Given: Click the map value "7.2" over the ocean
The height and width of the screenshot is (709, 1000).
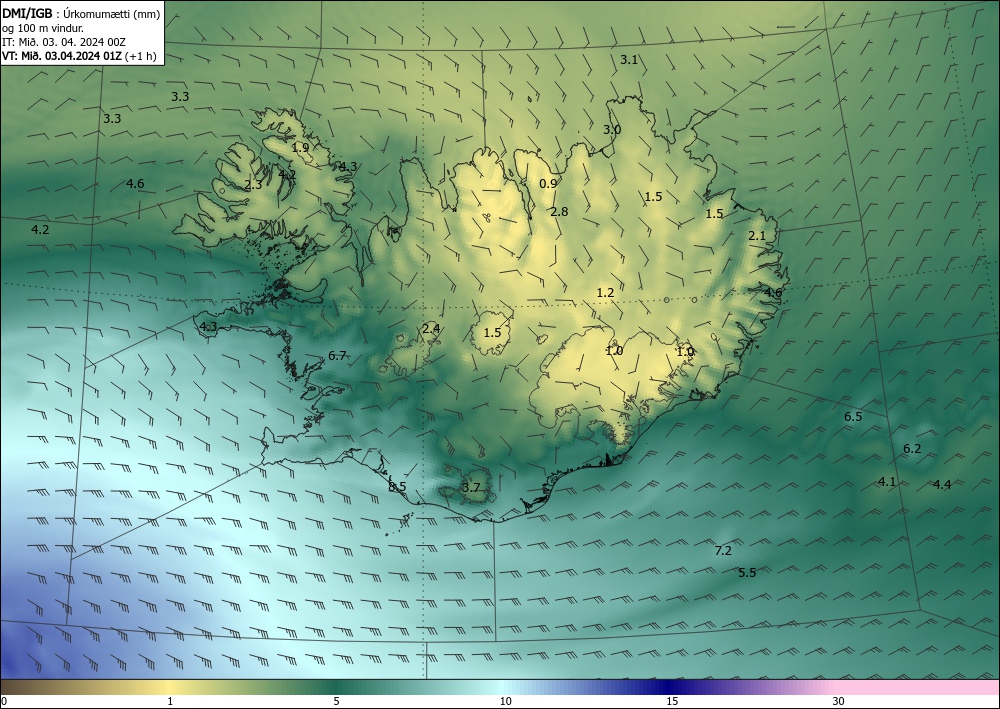Looking at the screenshot, I should click(723, 551).
